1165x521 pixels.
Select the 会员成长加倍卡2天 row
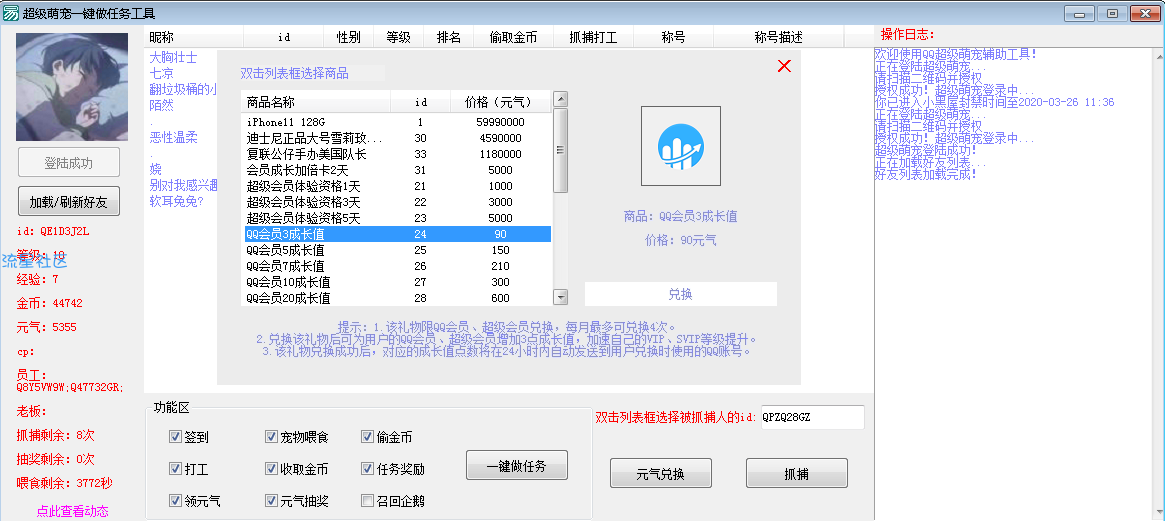(397, 170)
